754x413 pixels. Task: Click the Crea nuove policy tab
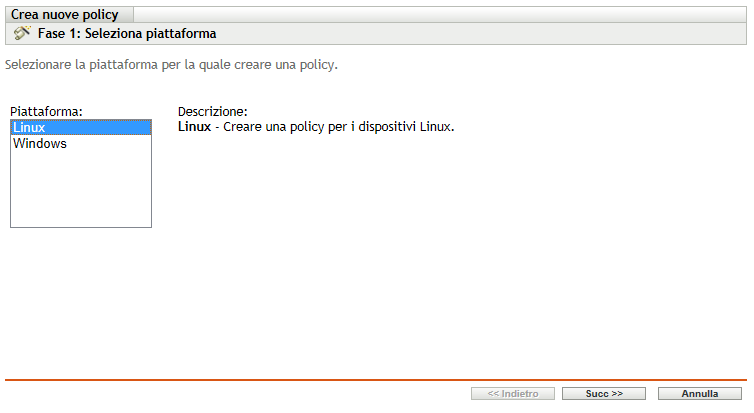(x=64, y=15)
